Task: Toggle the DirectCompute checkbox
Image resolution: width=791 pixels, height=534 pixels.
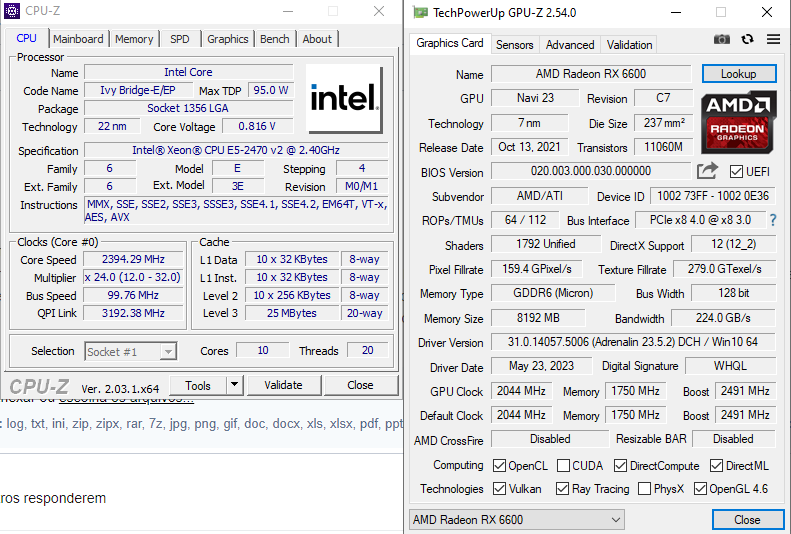Action: click(x=620, y=465)
